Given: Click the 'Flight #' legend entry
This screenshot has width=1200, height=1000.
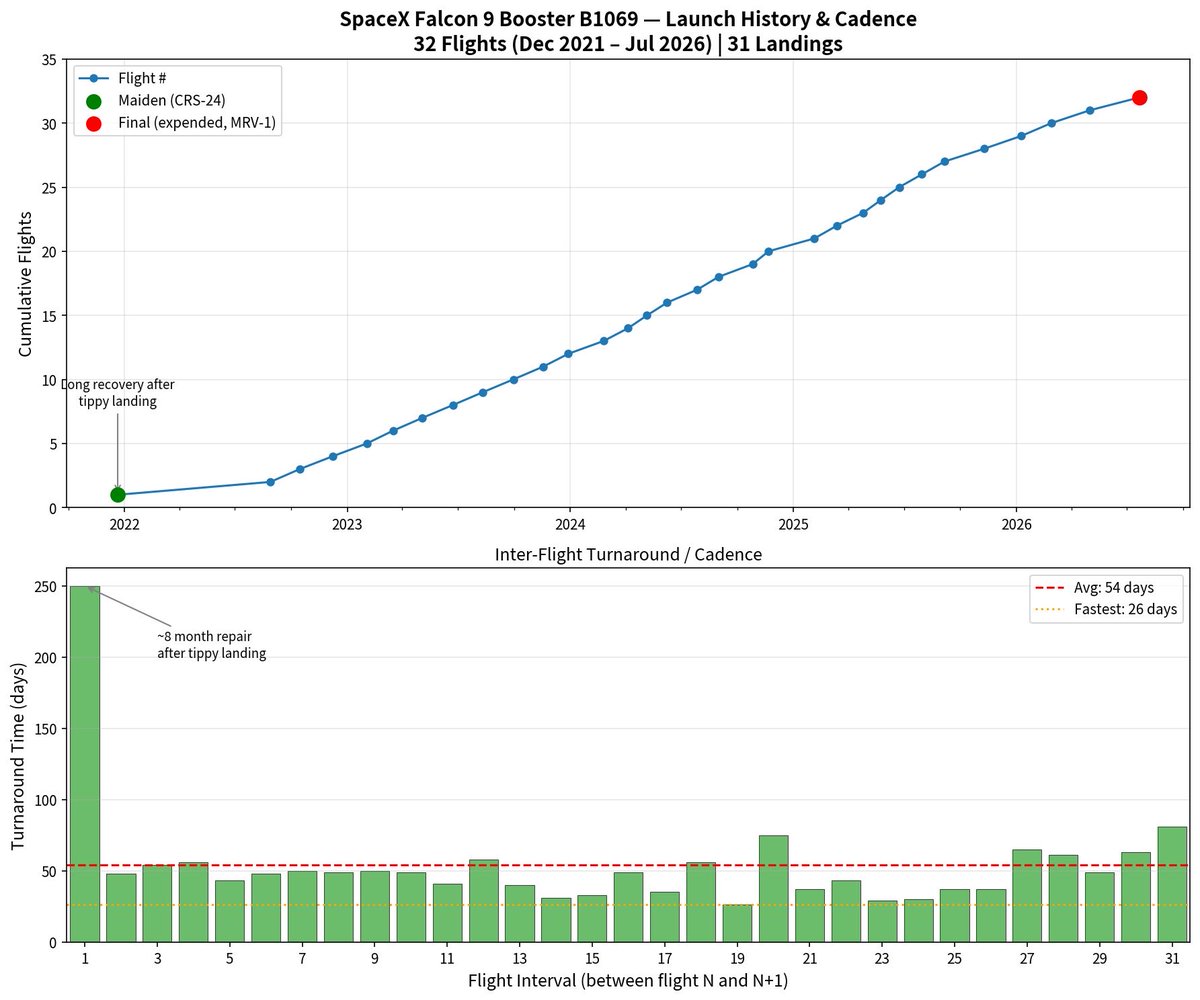Looking at the screenshot, I should 125,79.
